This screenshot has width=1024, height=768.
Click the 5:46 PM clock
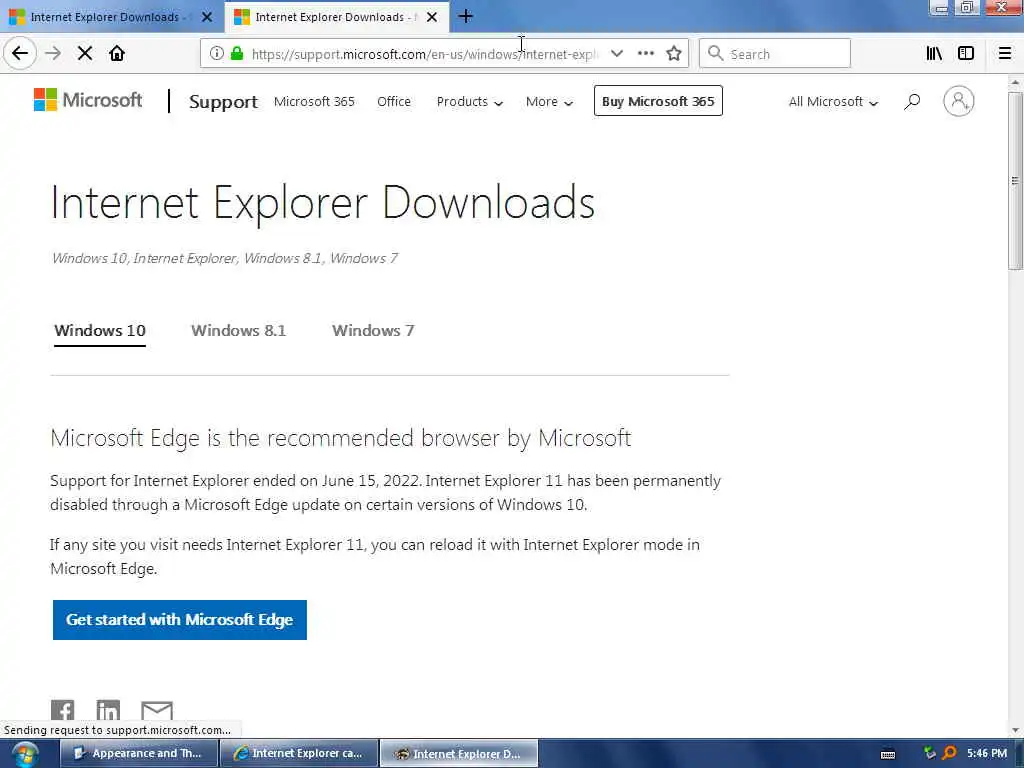[987, 754]
